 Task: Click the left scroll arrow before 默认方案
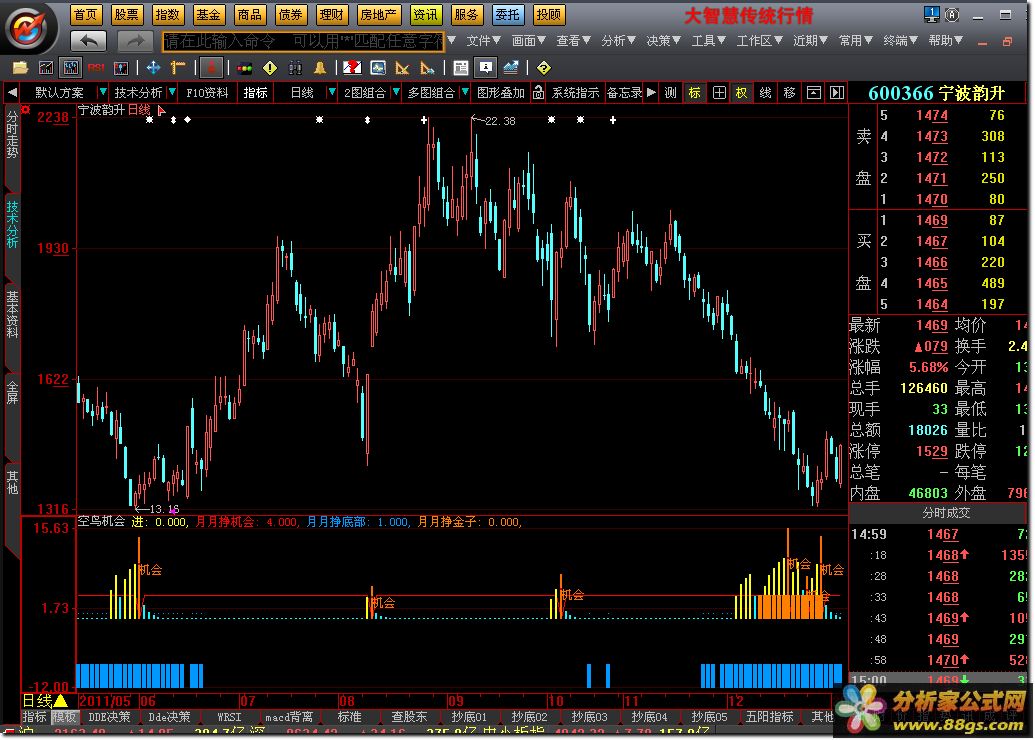coord(12,92)
